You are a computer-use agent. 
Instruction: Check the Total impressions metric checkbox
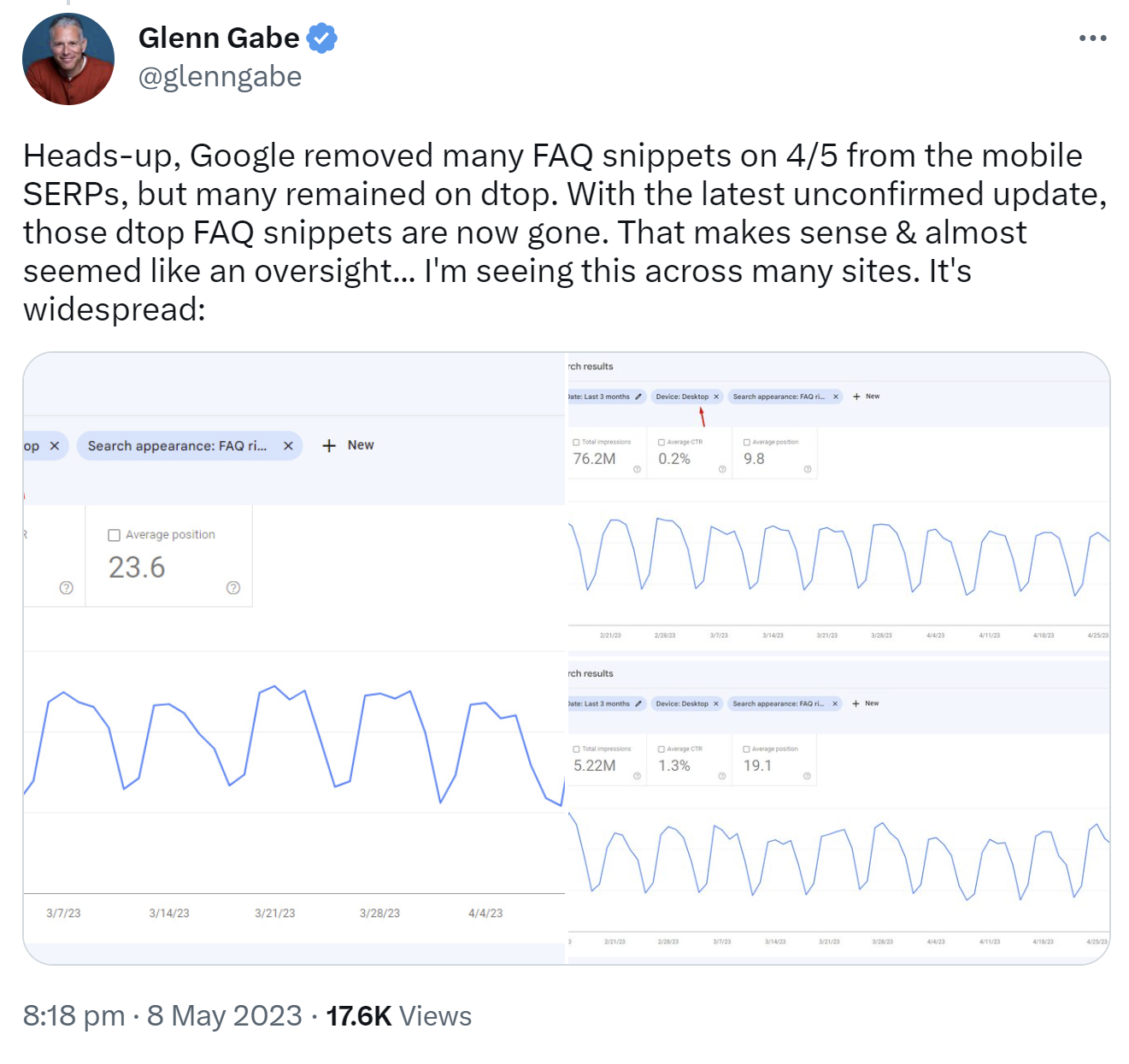point(576,443)
